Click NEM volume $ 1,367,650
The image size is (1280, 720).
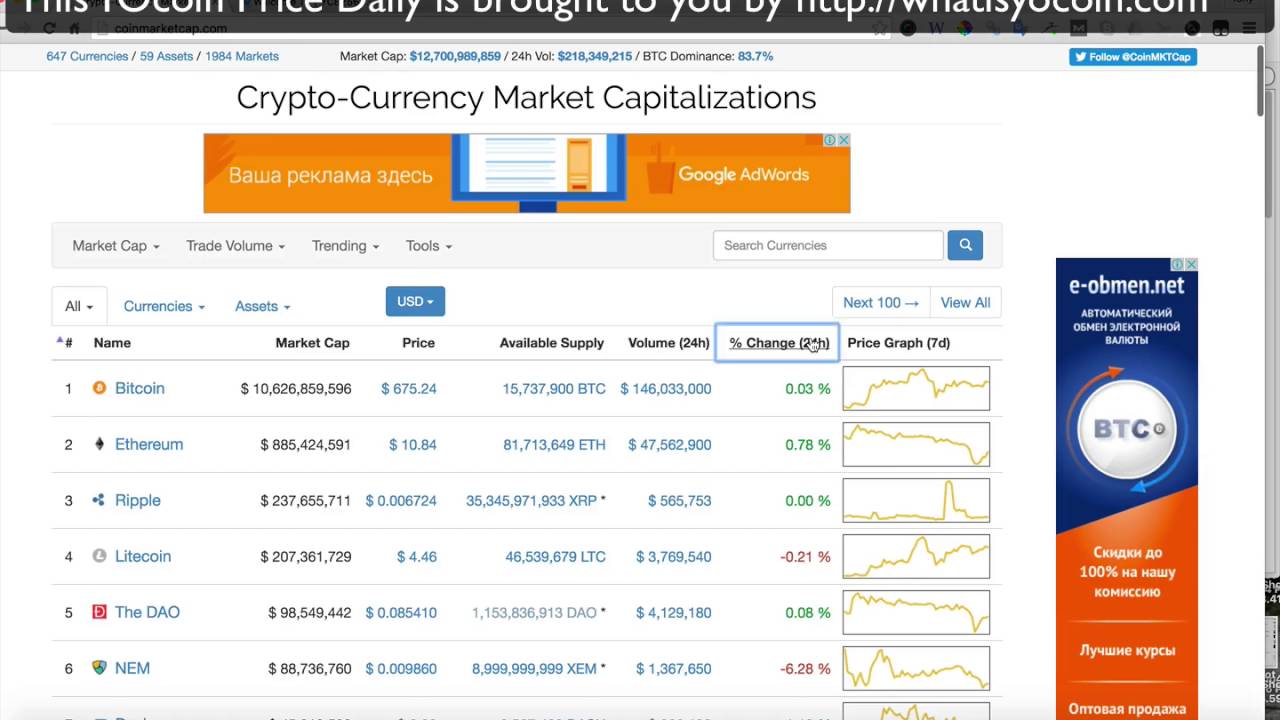click(x=674, y=669)
